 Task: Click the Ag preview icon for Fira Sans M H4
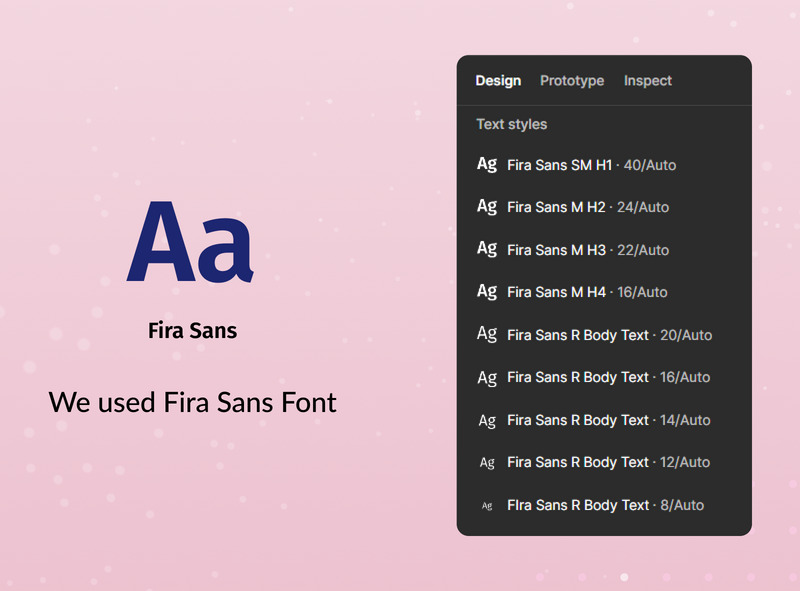coord(487,292)
